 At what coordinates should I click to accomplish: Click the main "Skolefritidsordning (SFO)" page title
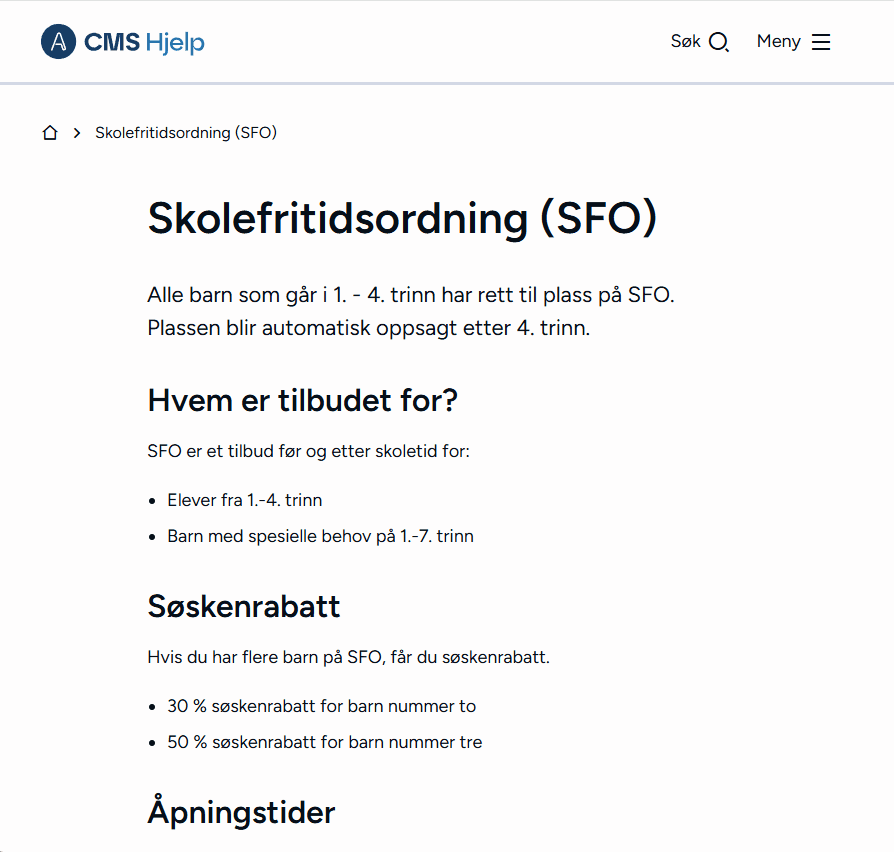click(402, 219)
